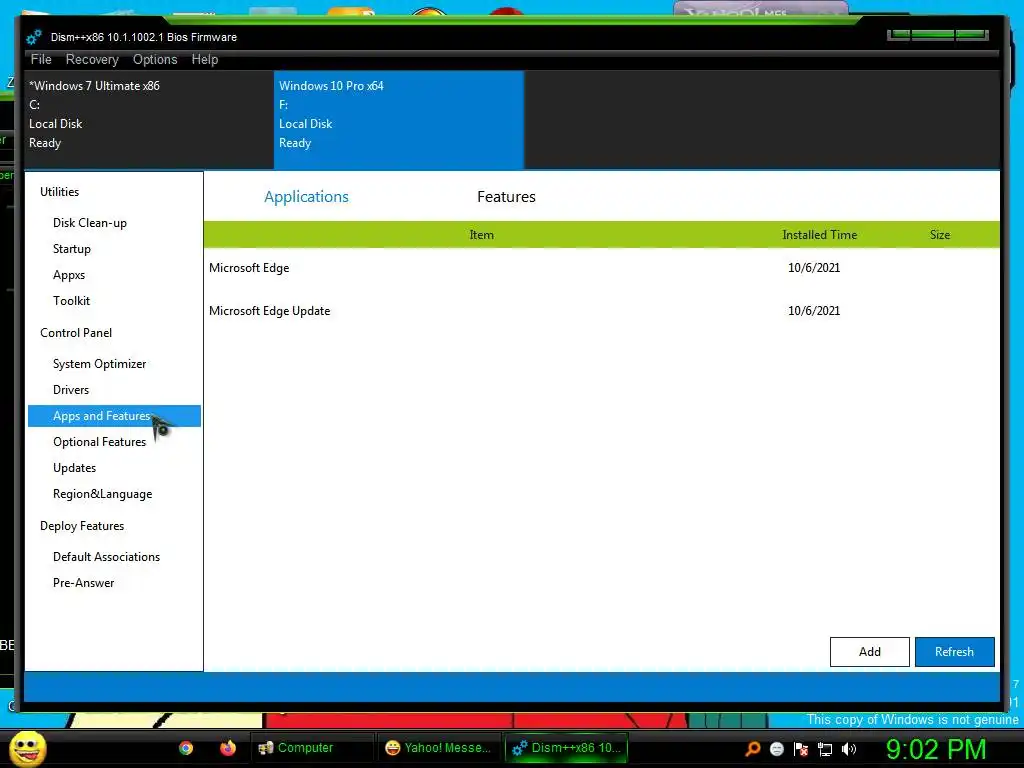Sort by Installed Time column header
This screenshot has width=1024, height=768.
(820, 234)
